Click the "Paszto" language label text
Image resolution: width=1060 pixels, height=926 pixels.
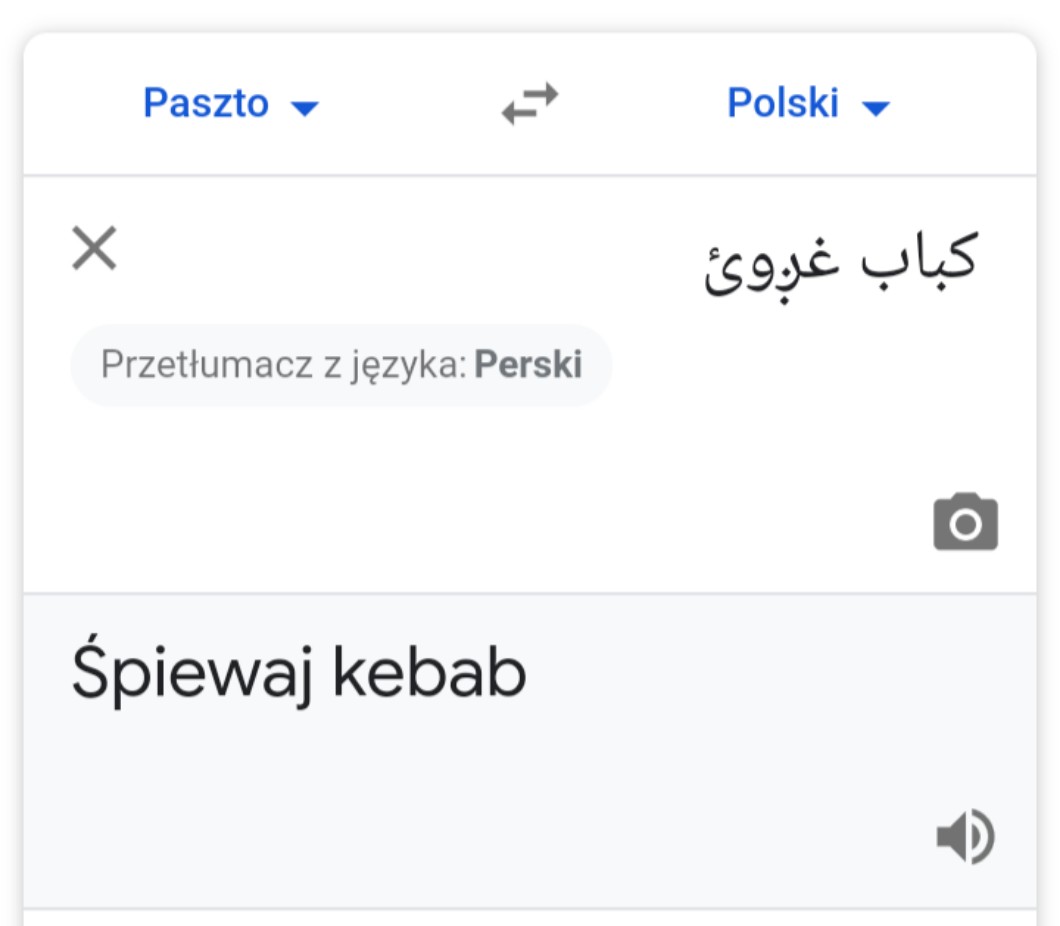click(206, 104)
